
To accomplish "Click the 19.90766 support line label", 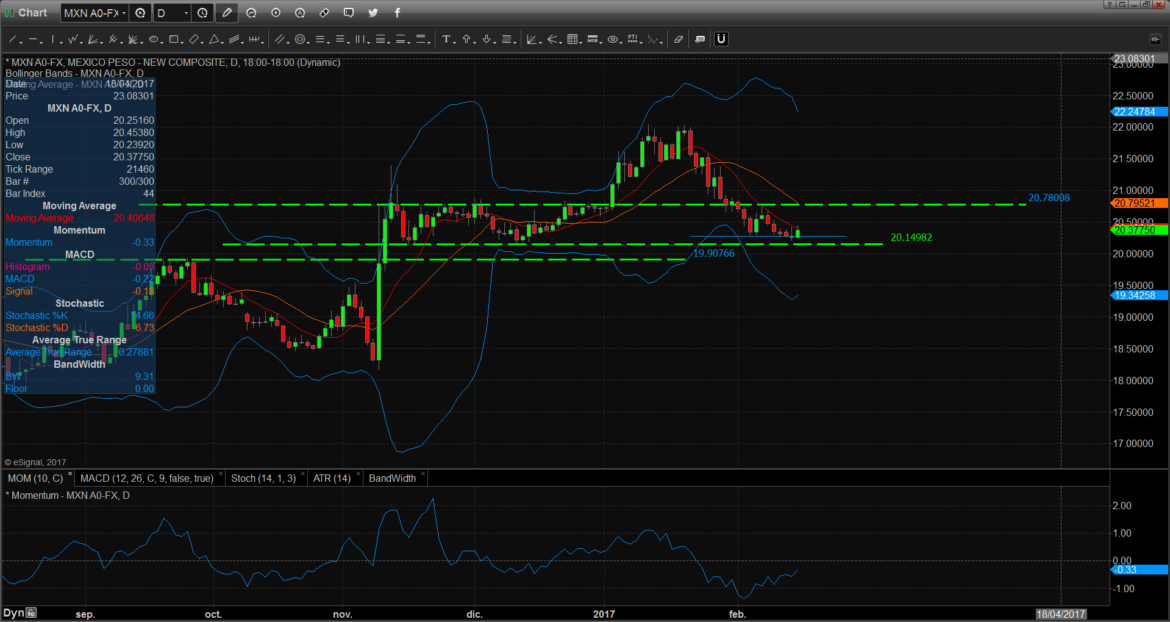I will pyautogui.click(x=714, y=254).
